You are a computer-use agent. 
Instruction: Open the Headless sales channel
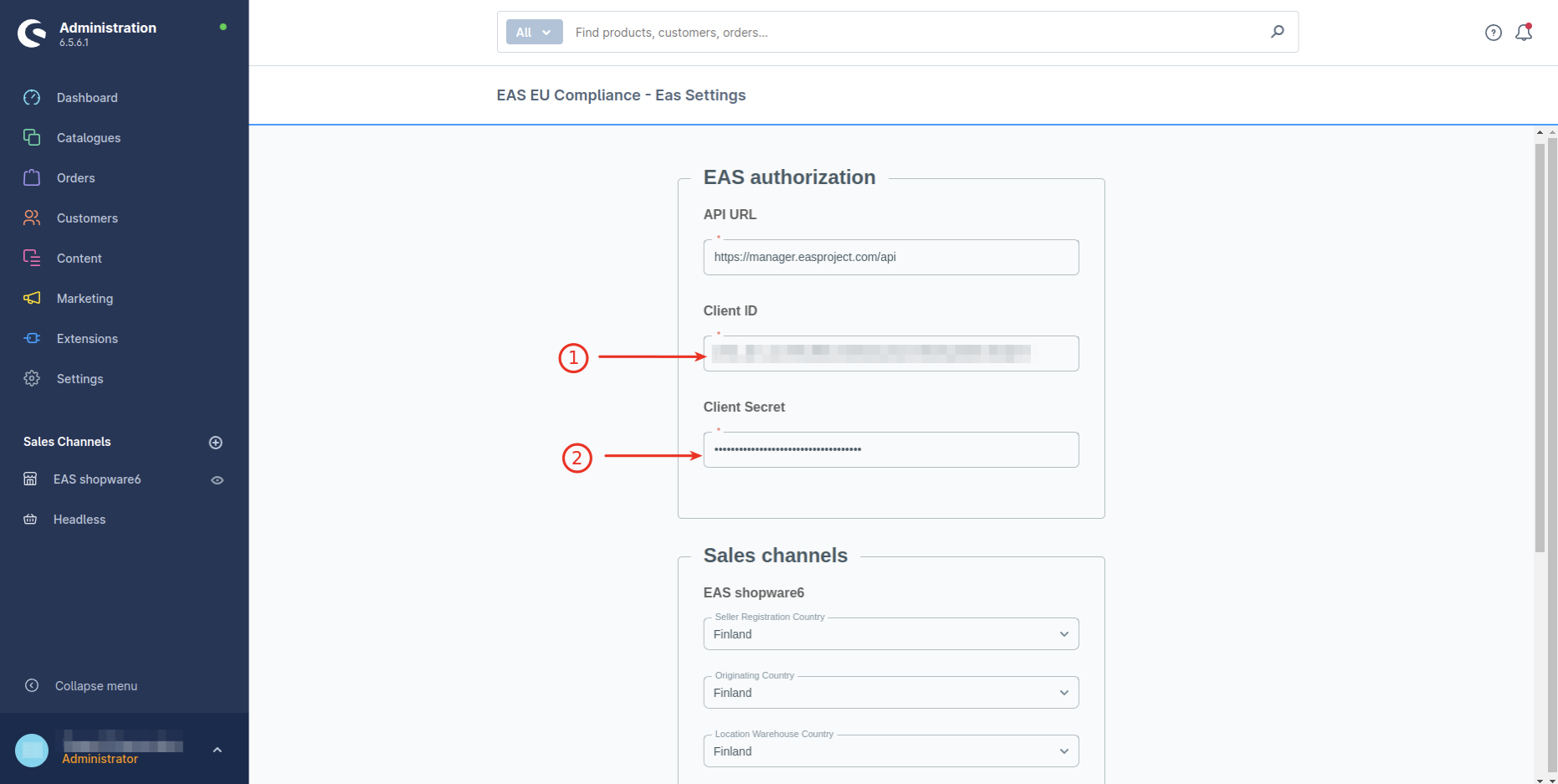tap(79, 520)
